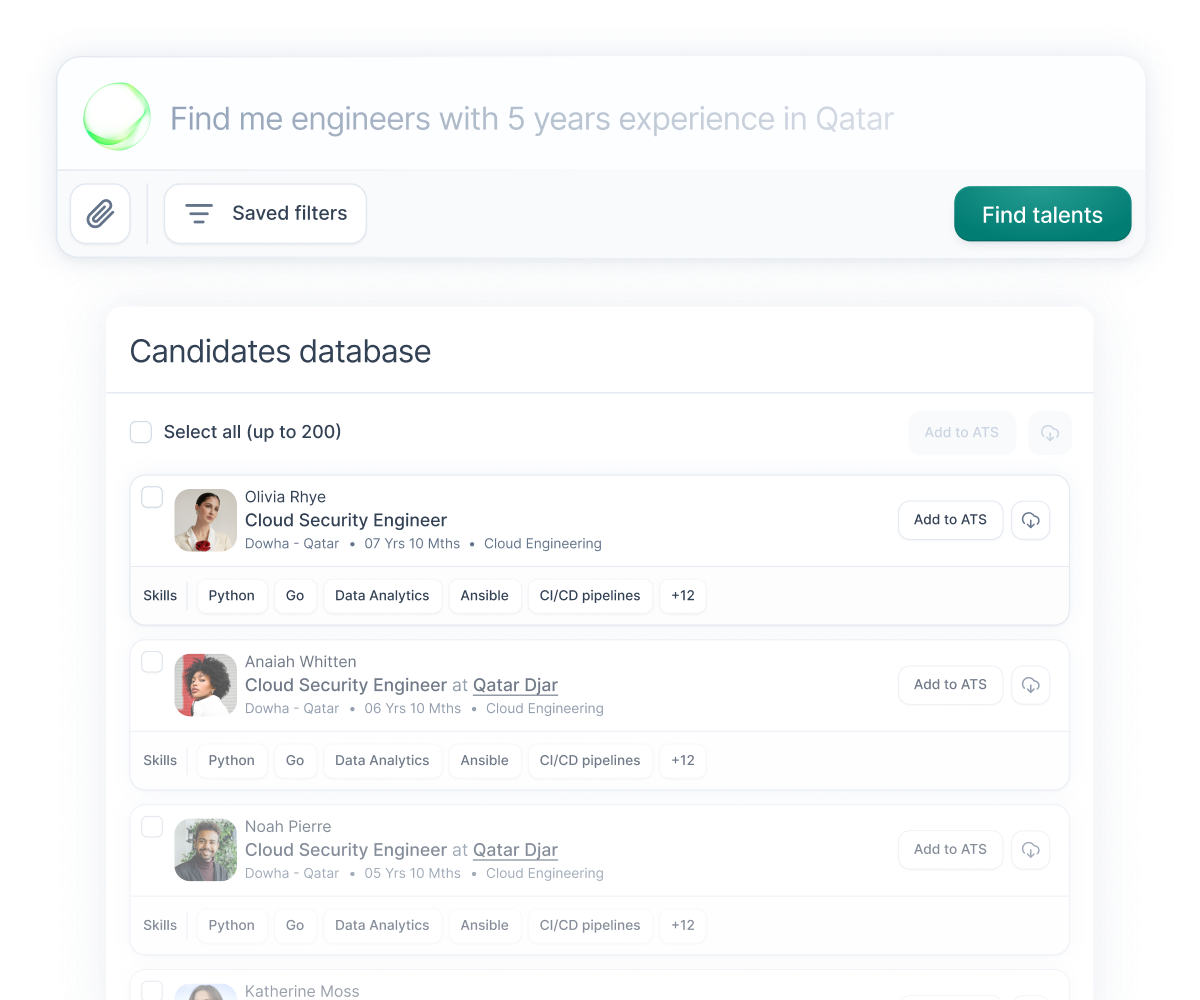The image size is (1200, 1000).
Task: Download Olivia Rhye's profile
Action: coord(1030,520)
